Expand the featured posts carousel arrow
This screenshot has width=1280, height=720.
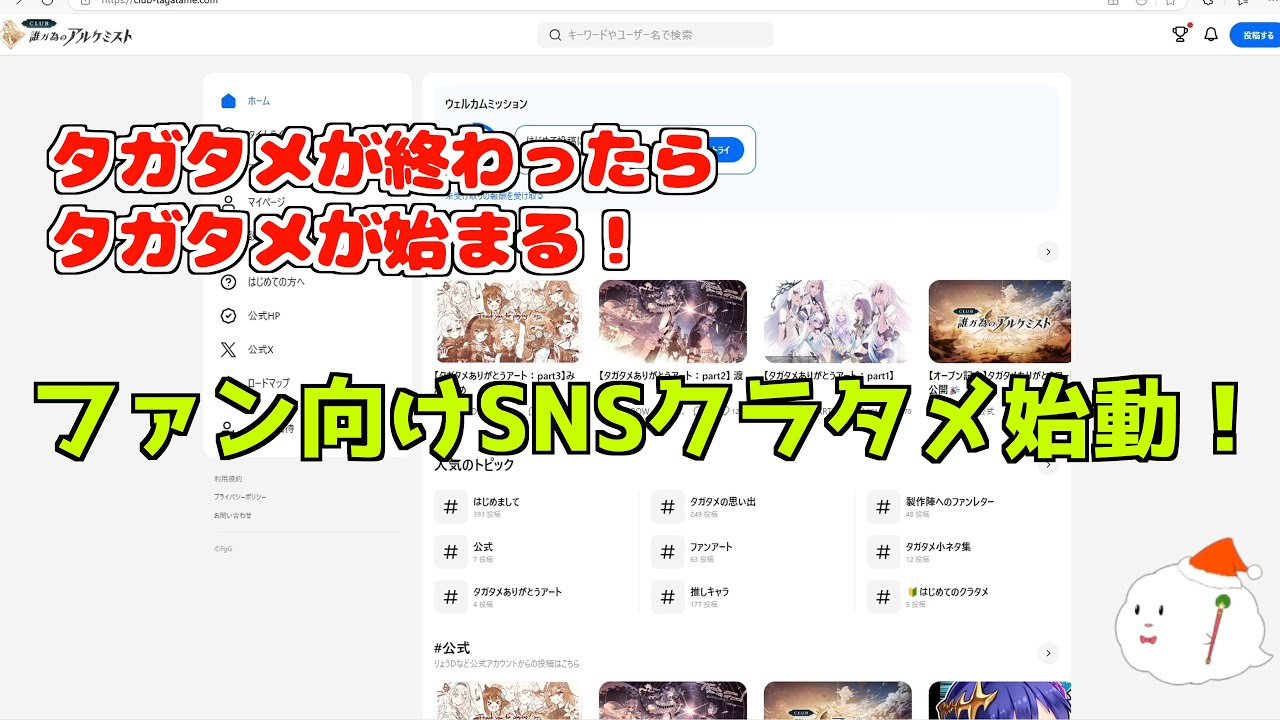[1047, 252]
